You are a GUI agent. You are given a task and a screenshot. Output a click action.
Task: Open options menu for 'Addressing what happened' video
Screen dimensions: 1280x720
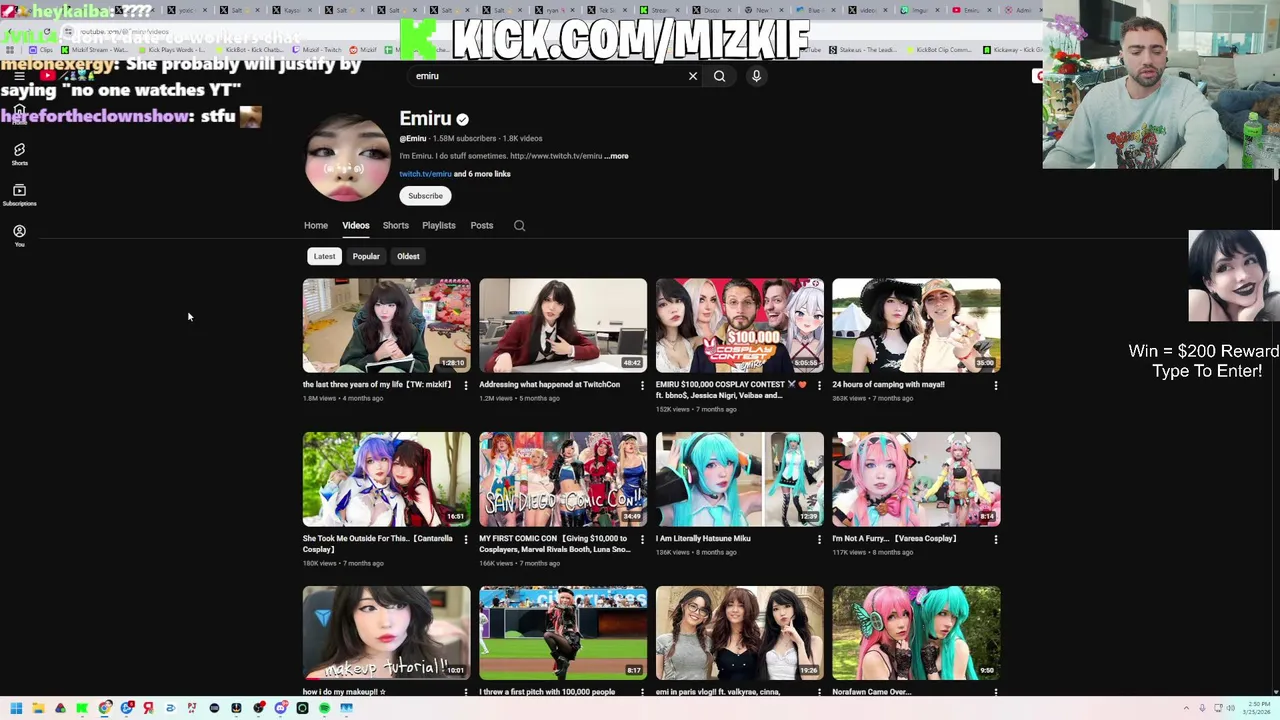[x=642, y=385]
